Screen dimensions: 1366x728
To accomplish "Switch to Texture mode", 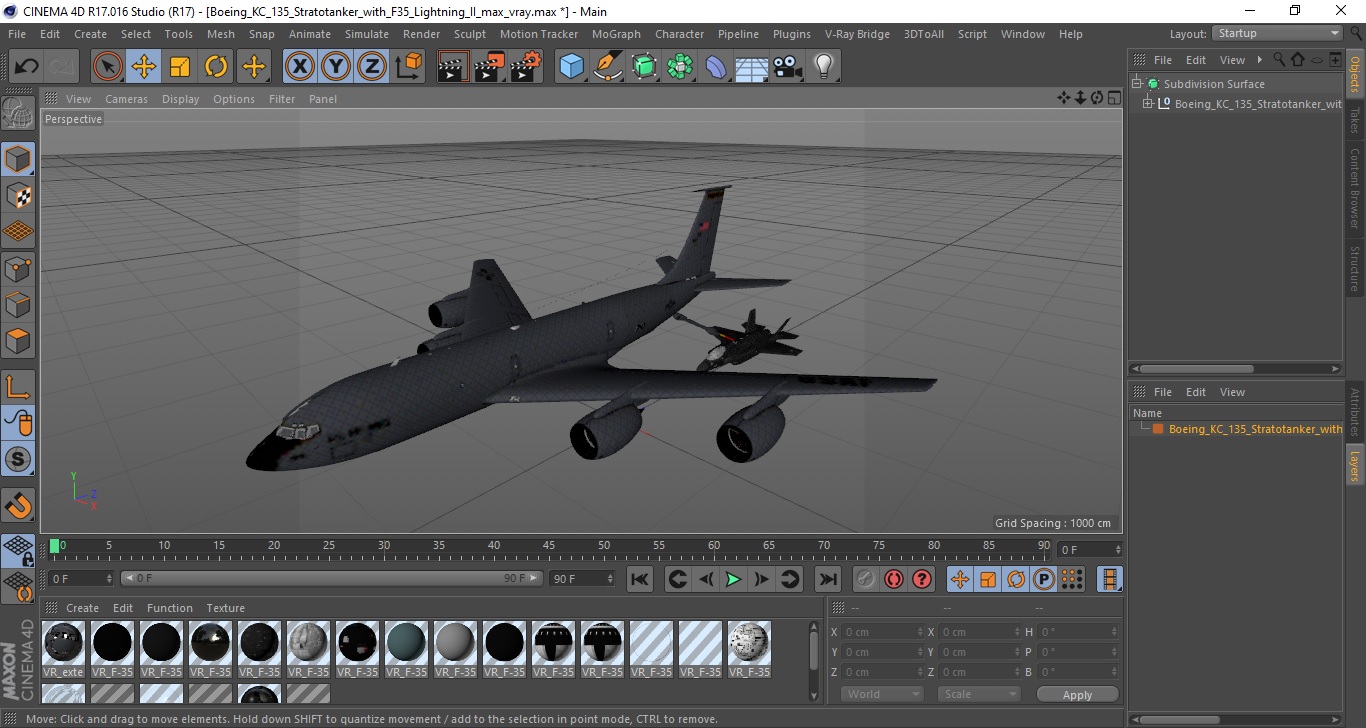I will [18, 195].
